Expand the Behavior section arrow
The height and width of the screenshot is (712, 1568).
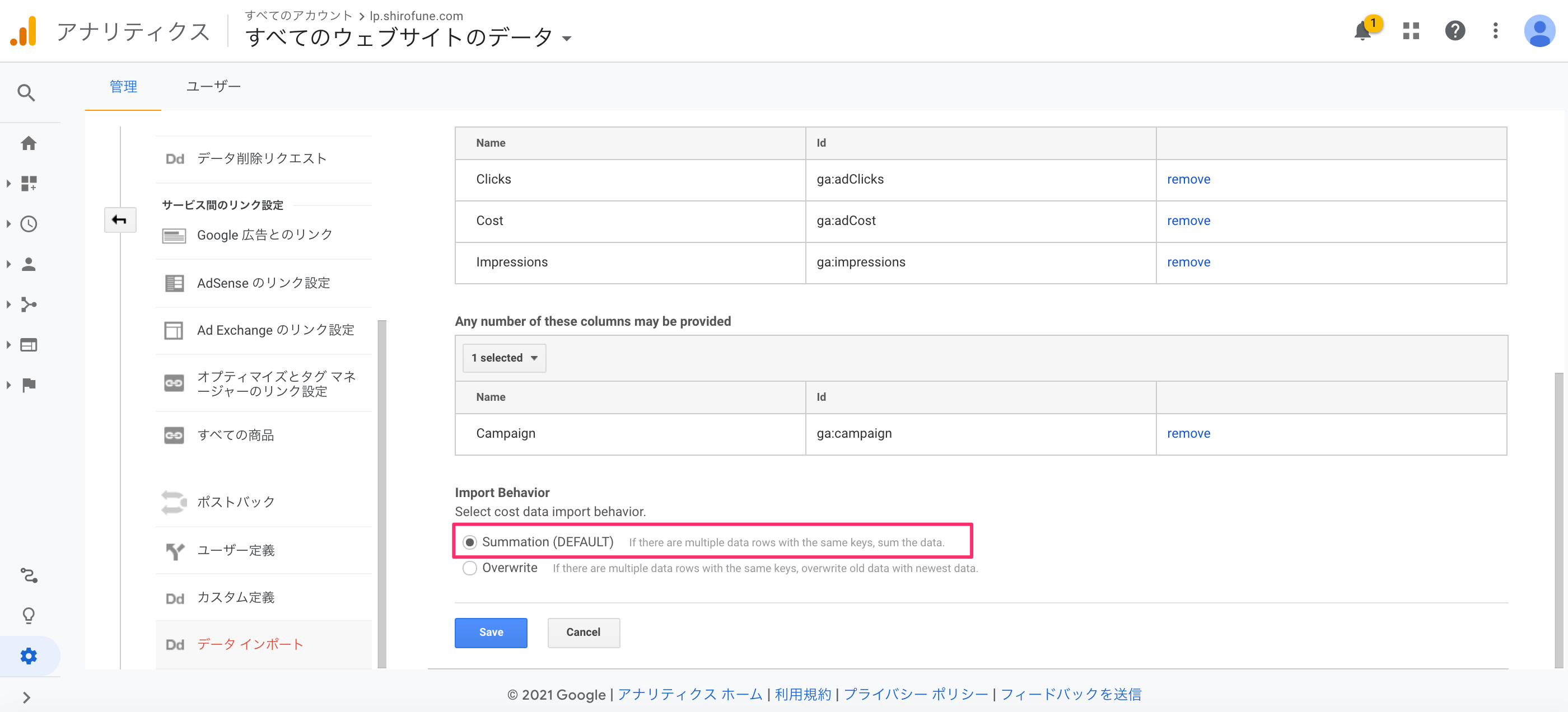coord(8,345)
